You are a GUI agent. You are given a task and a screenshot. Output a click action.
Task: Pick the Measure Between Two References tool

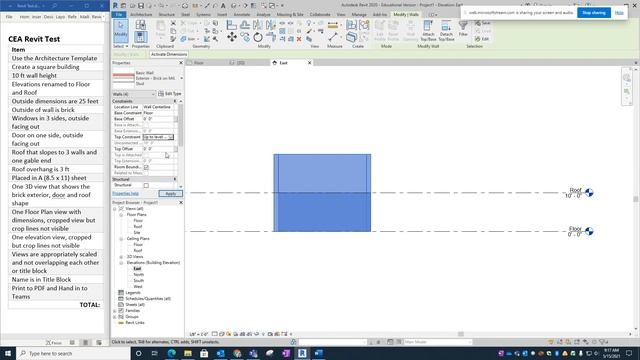(x=333, y=38)
